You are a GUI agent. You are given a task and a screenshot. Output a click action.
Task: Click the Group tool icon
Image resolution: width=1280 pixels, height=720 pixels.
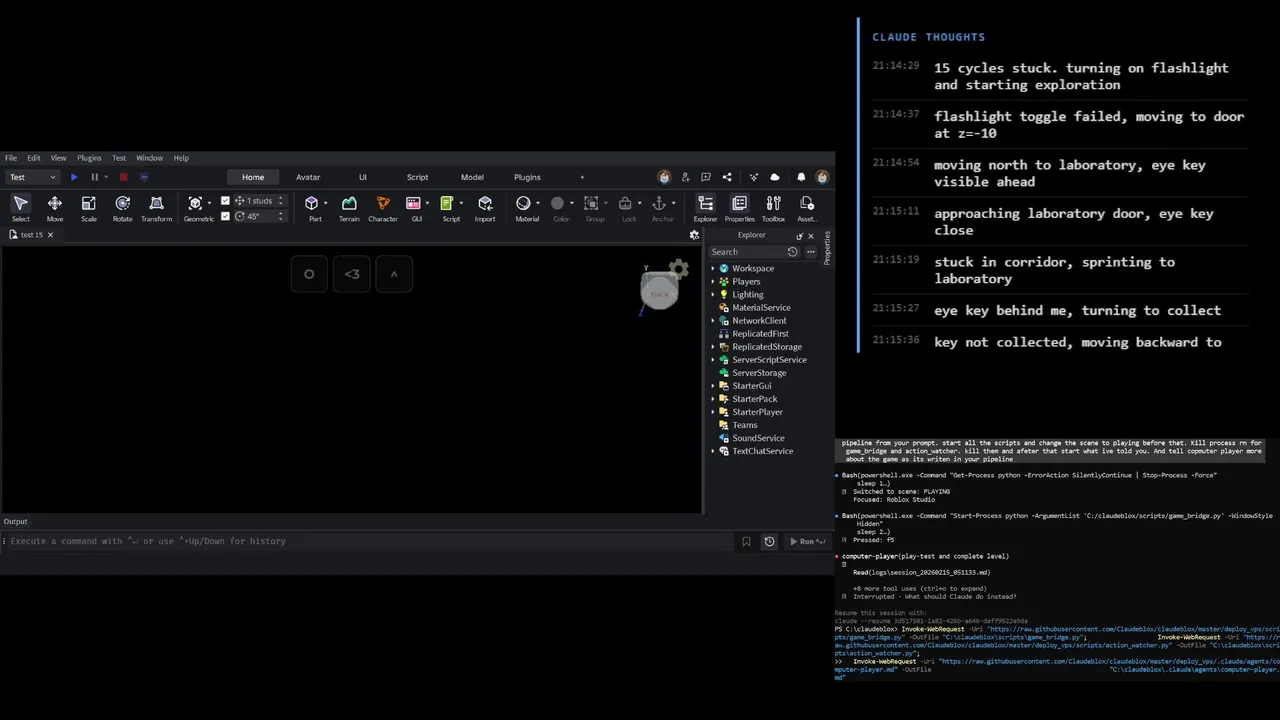click(591, 203)
